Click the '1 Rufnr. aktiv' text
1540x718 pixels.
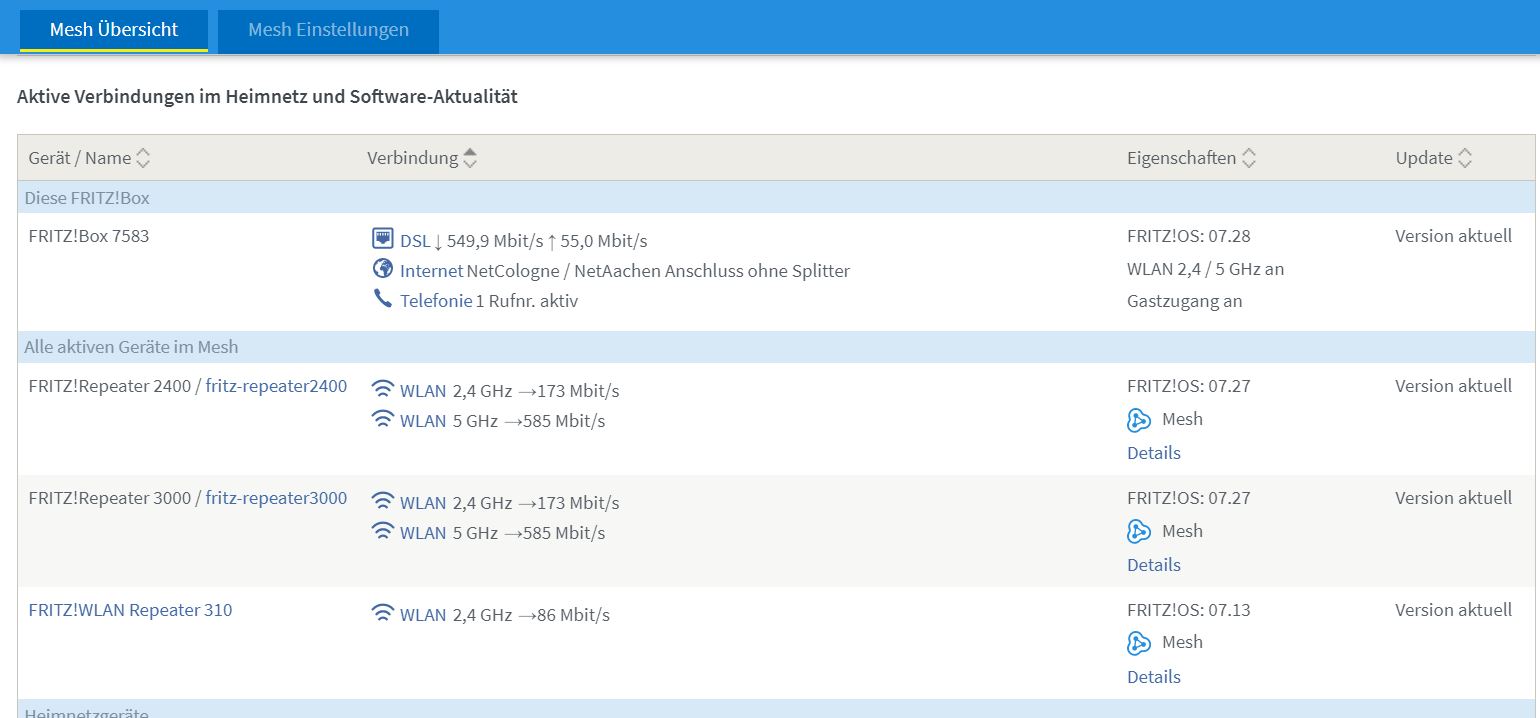pyautogui.click(x=527, y=301)
